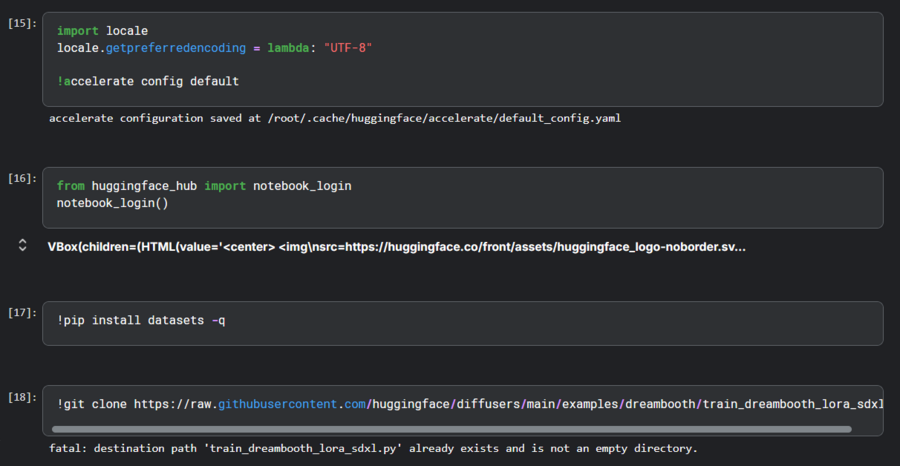Click the horizontal scrollbar in cell 18
This screenshot has width=900, height=466.
(x=450, y=429)
